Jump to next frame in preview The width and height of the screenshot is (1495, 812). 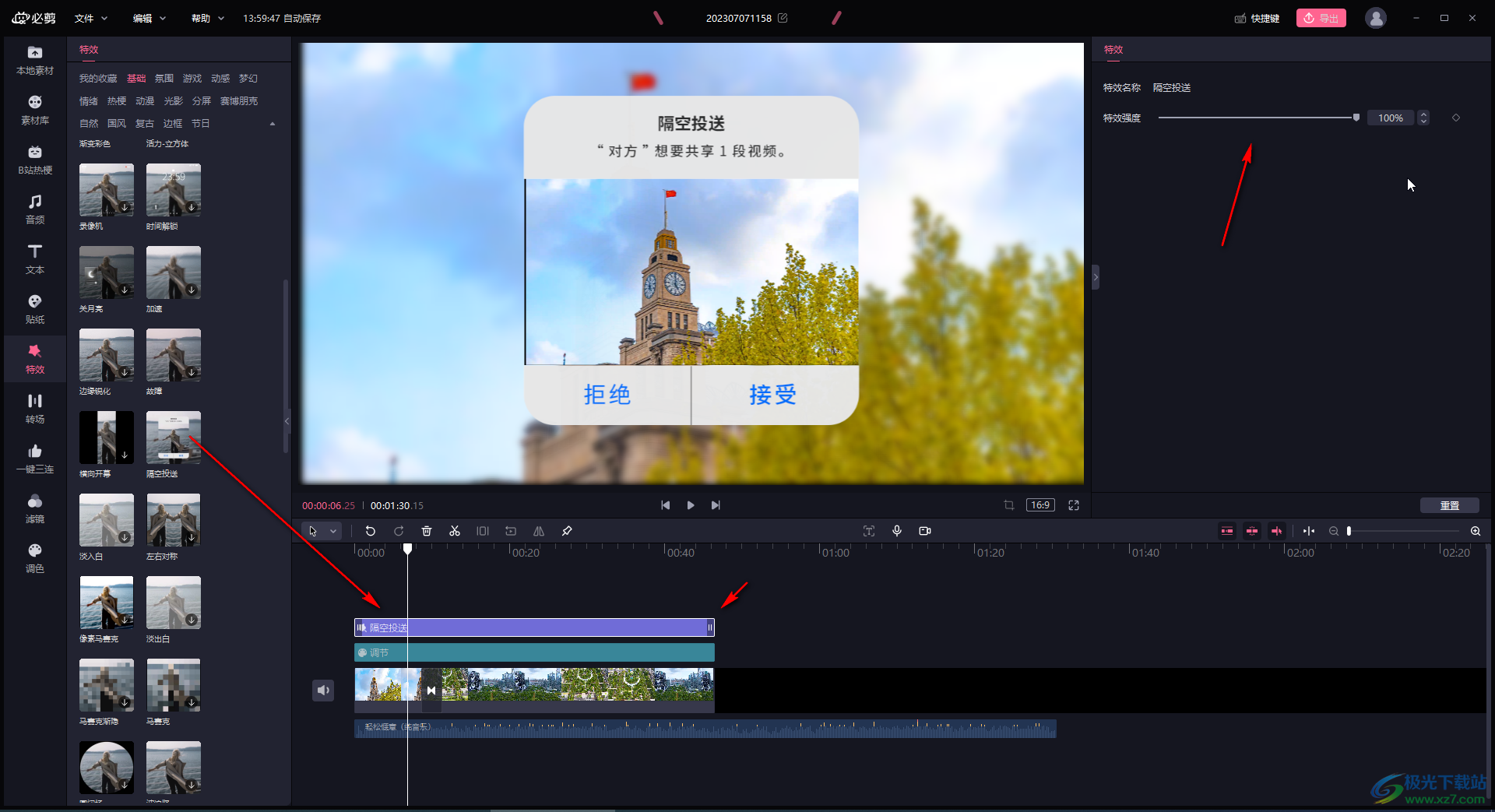coord(716,505)
